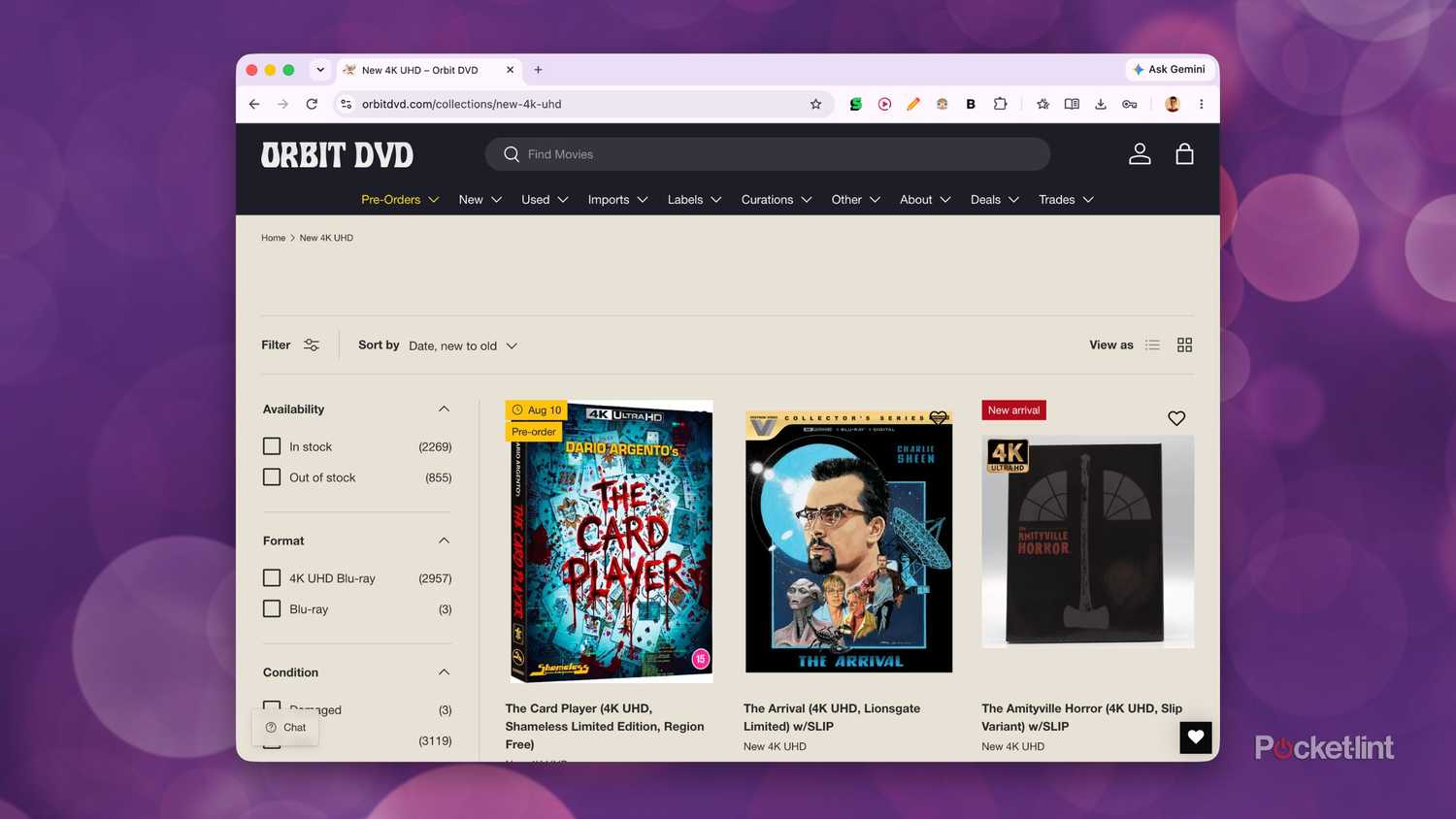1456x819 pixels.
Task: Close the New 4K UHD tab
Action: tap(510, 70)
